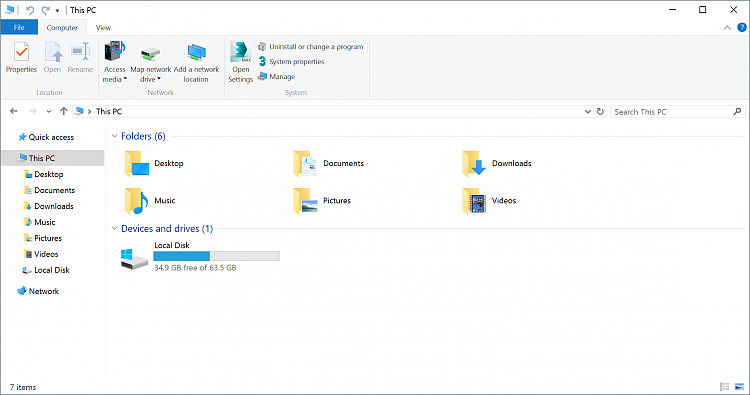Expand the address bar history dropdown
This screenshot has width=750, height=395.
tap(588, 111)
